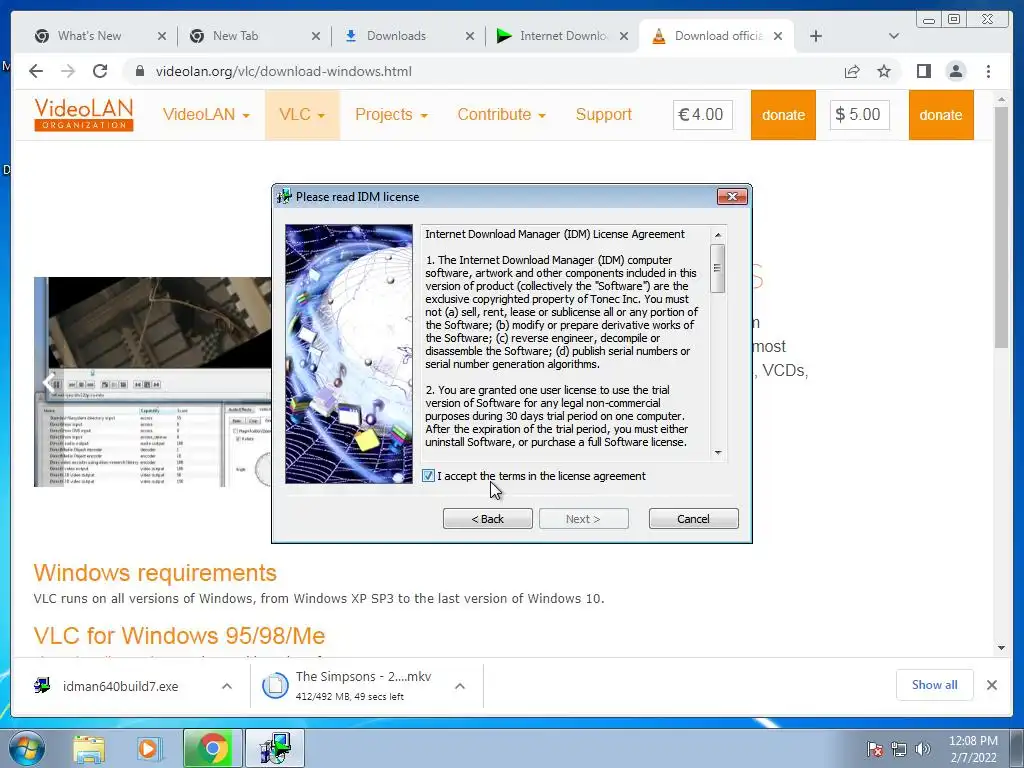
Task: Switch to the What's New tab
Action: click(89, 36)
